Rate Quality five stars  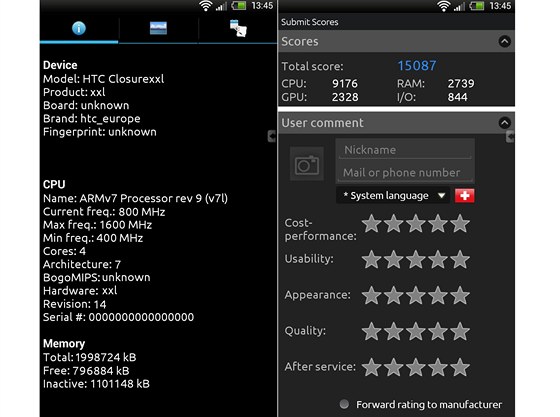tap(460, 332)
